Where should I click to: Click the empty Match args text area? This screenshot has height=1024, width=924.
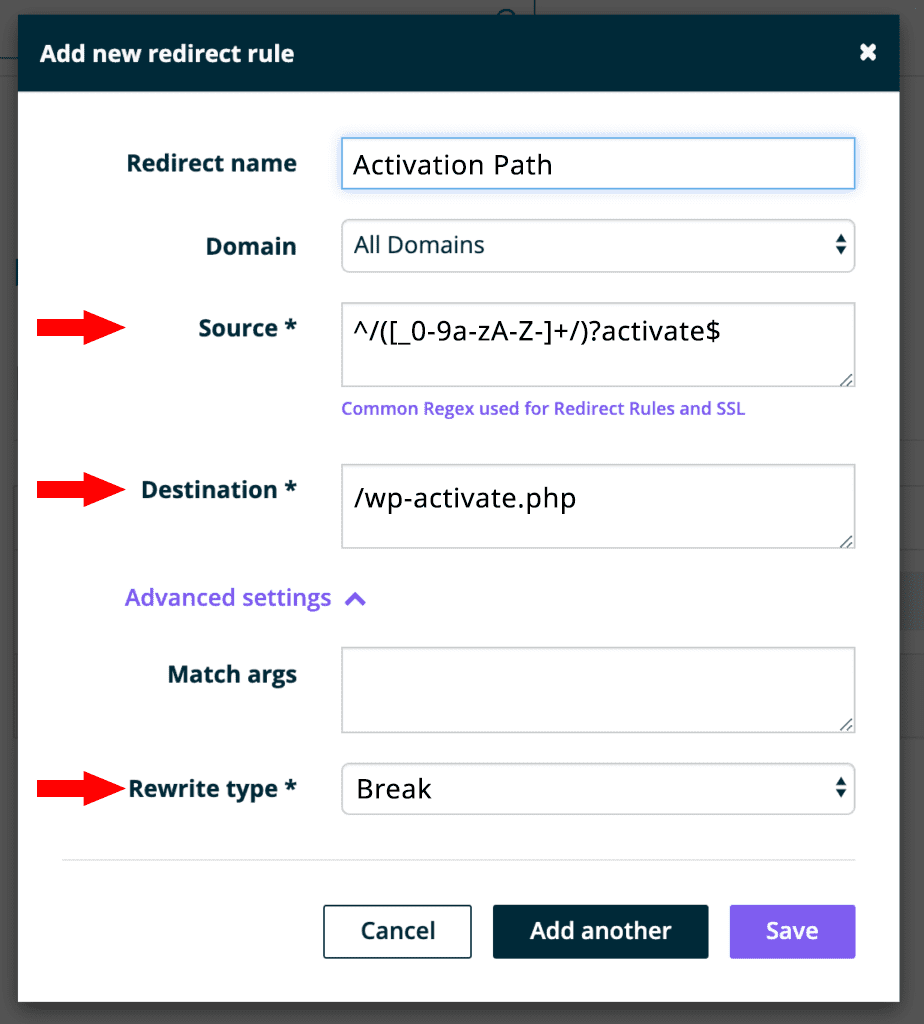[597, 689]
